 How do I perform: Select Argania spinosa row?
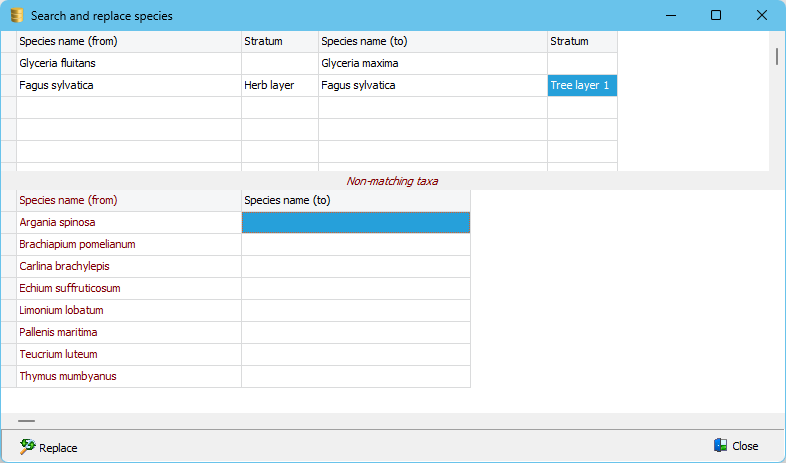[x=129, y=222]
